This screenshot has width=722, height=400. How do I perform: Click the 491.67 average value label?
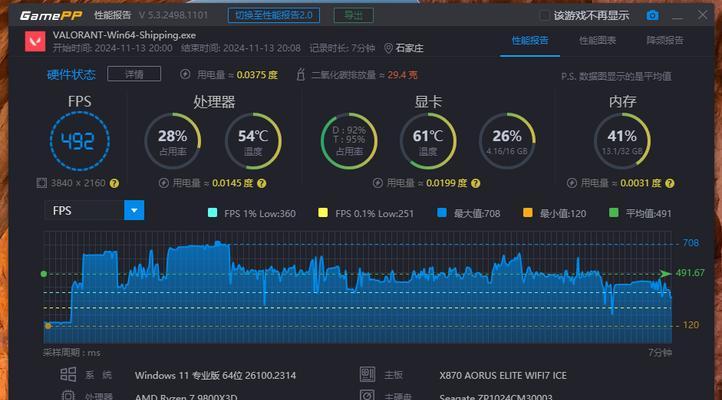point(690,273)
